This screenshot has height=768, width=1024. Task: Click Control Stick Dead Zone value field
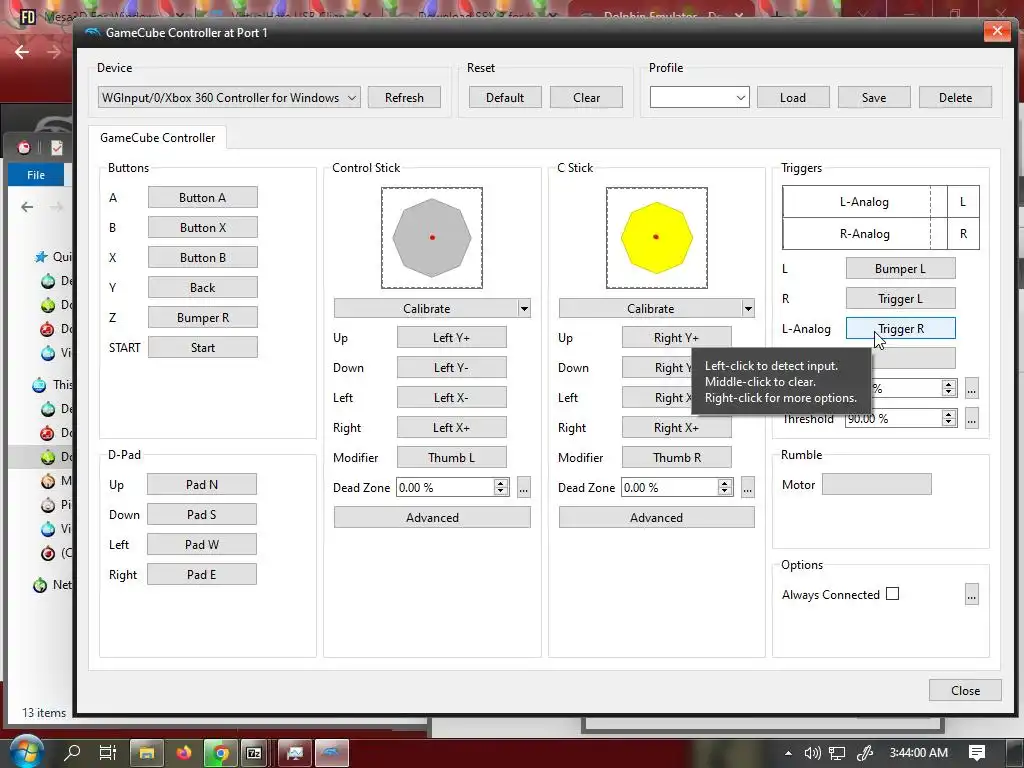tap(445, 487)
